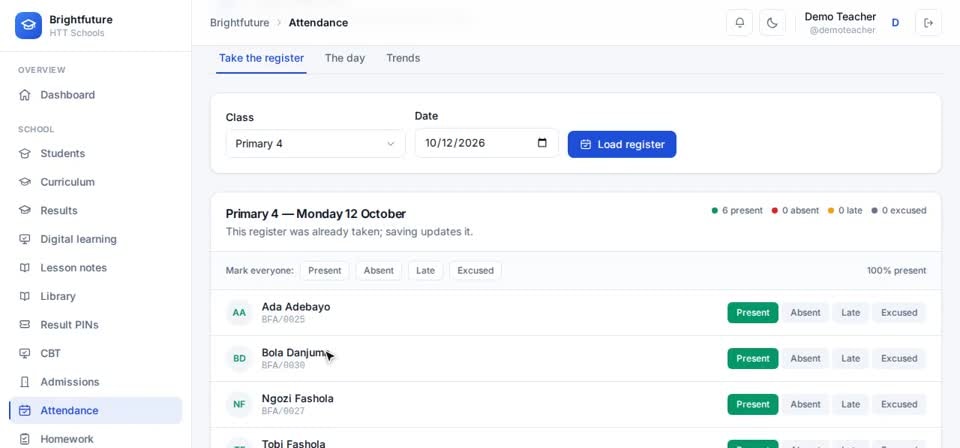Click the Homework clipboard icon
Screen dimensions: 960x448
[24, 439]
